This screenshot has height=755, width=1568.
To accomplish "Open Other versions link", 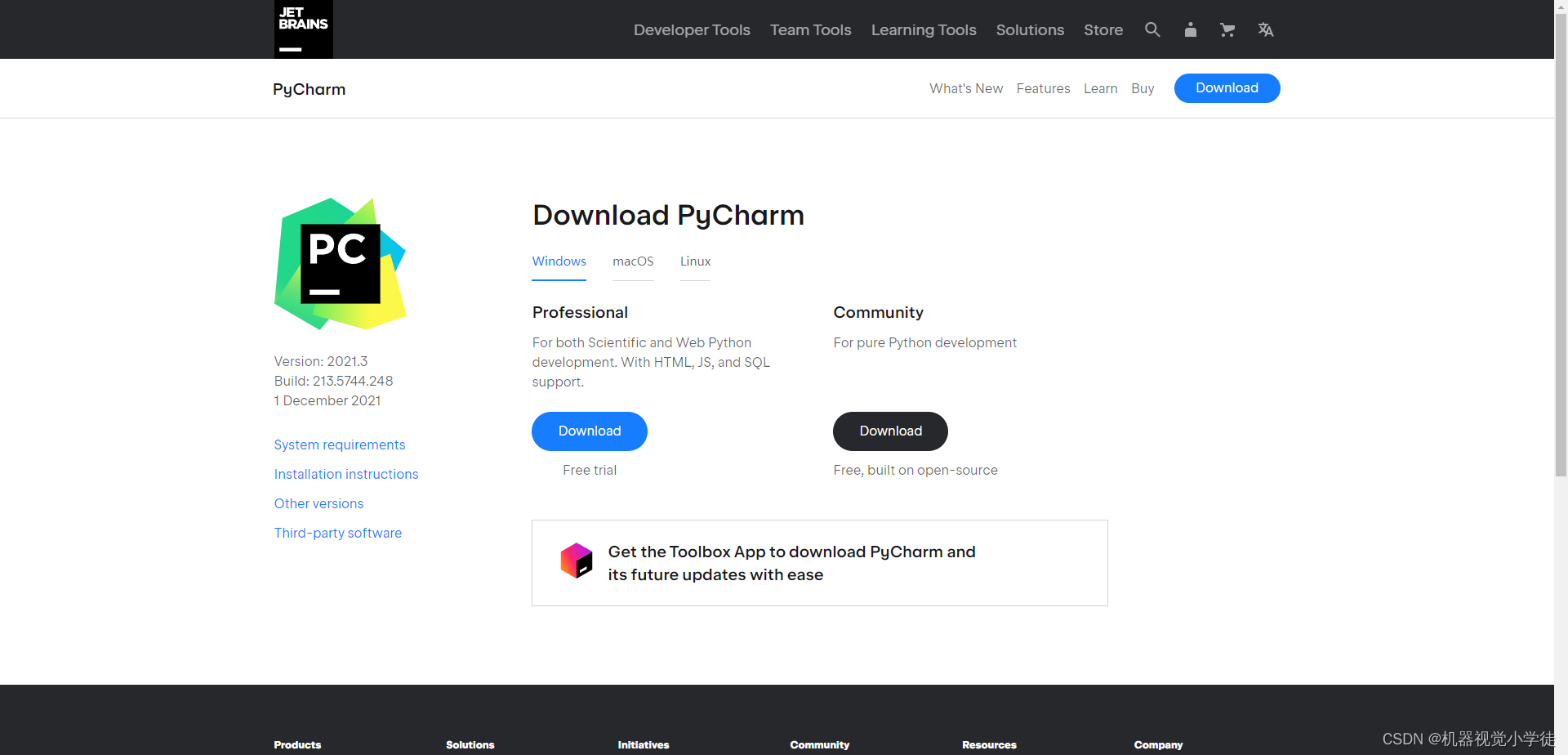I will pos(318,503).
